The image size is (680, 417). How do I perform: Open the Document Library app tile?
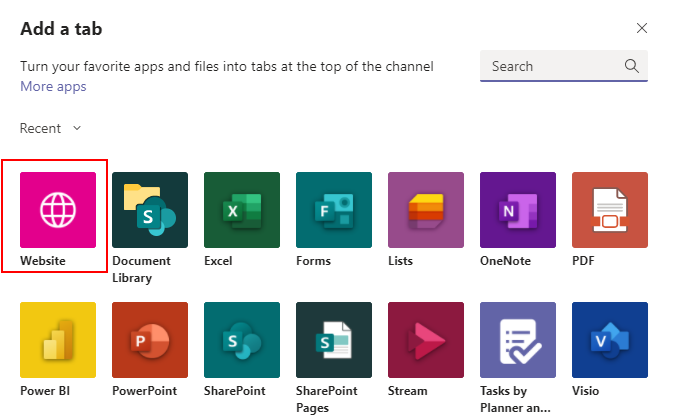pos(150,210)
